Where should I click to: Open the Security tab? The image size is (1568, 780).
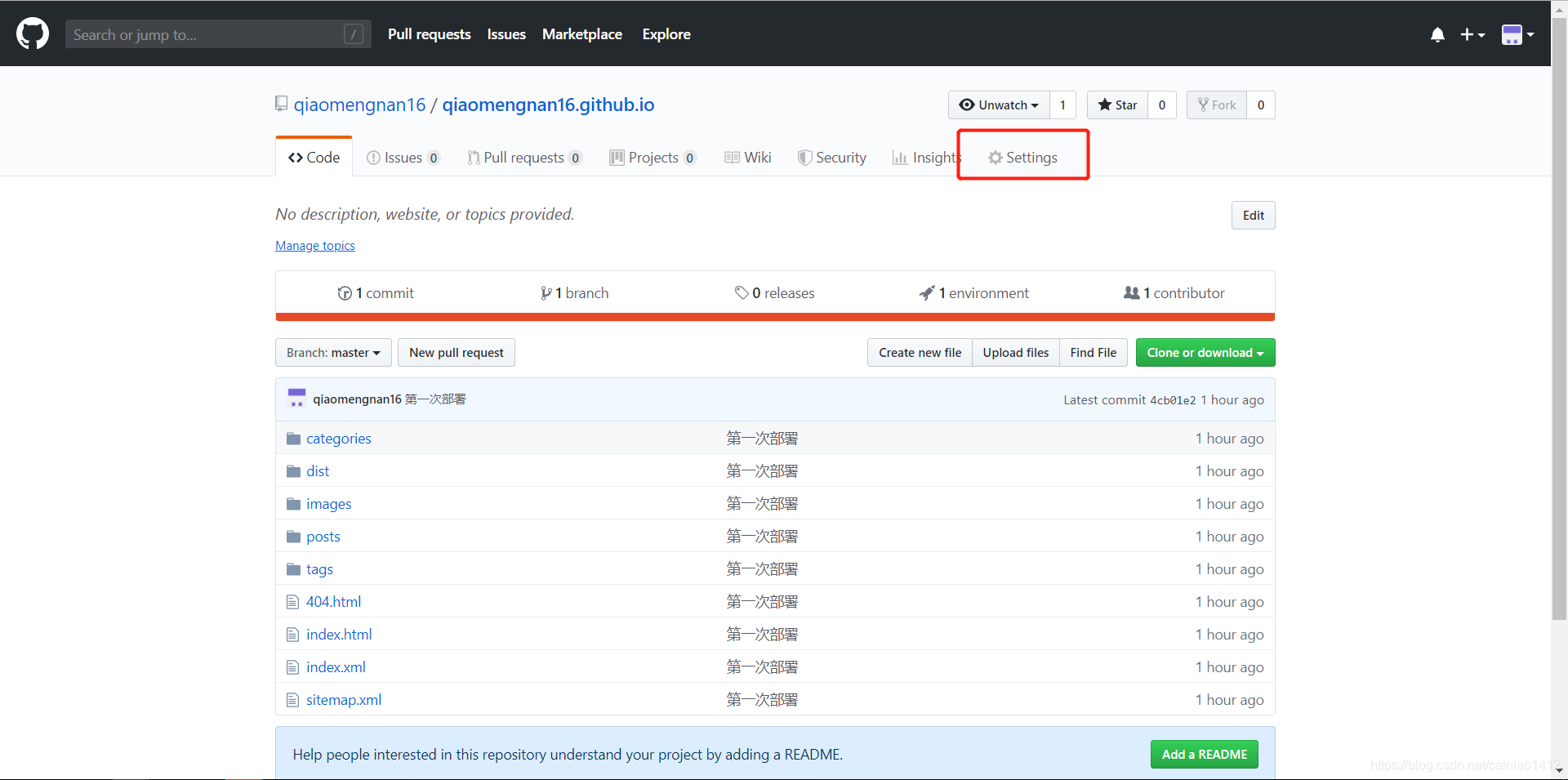(832, 158)
